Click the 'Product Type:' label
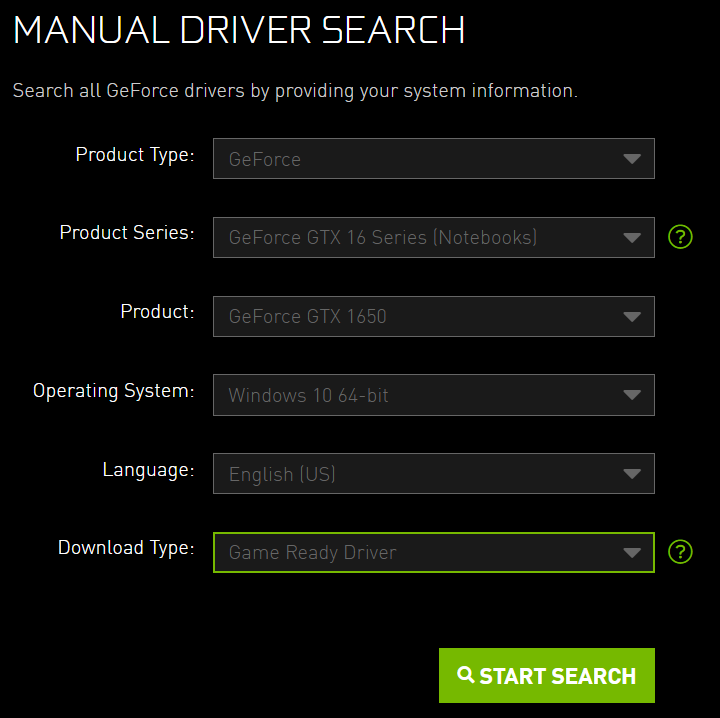The width and height of the screenshot is (720, 718). [x=135, y=155]
